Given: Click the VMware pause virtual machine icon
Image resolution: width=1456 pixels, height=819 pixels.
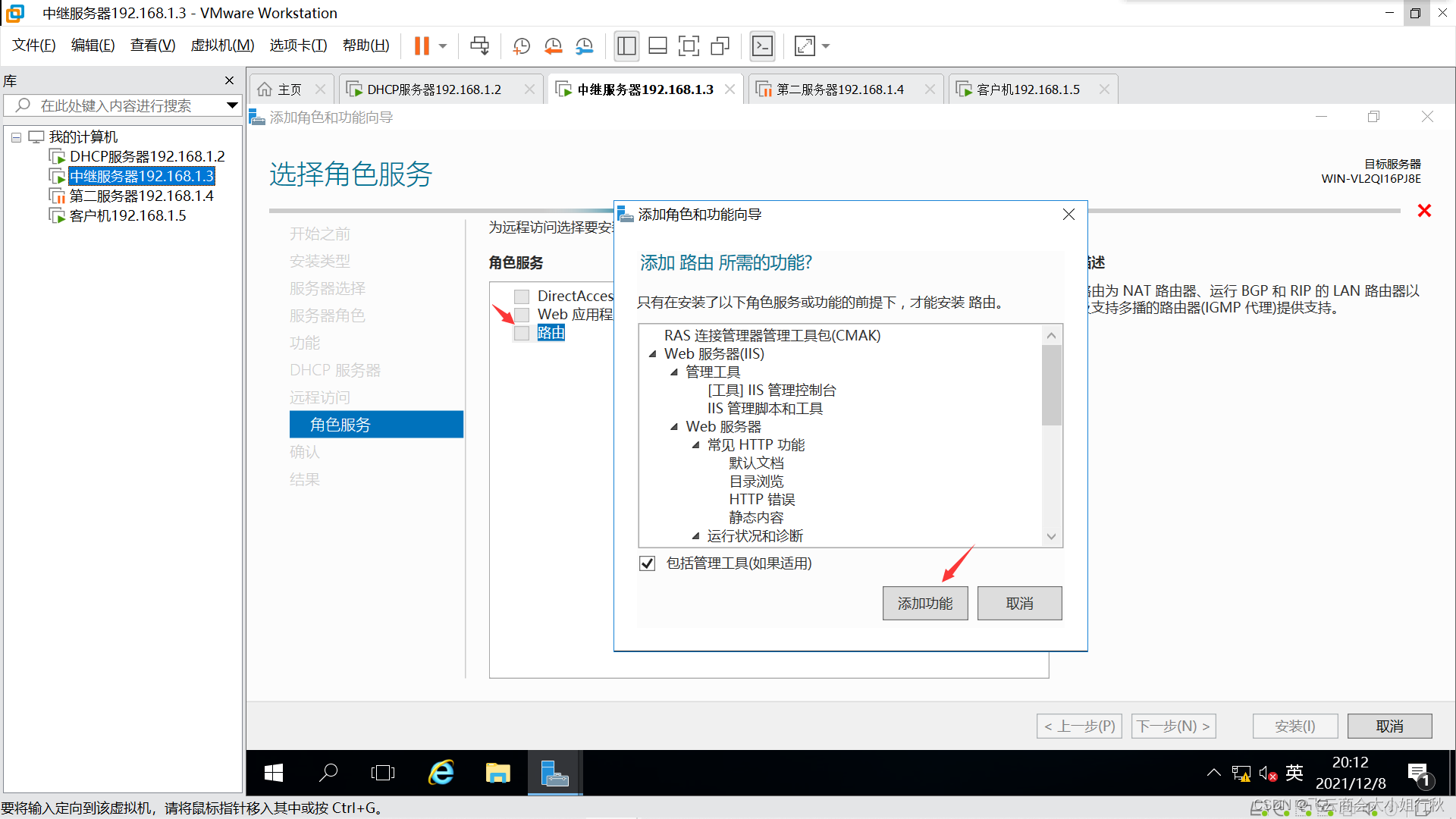Looking at the screenshot, I should point(422,46).
